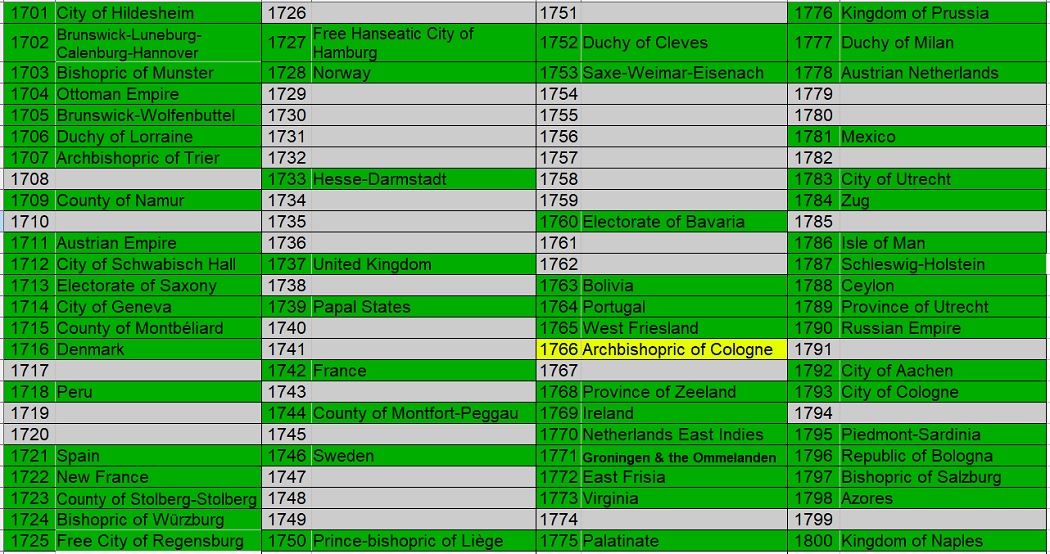Screen dimensions: 1050x554
Task: Click 'West Friesland' cell
Action: pos(684,328)
